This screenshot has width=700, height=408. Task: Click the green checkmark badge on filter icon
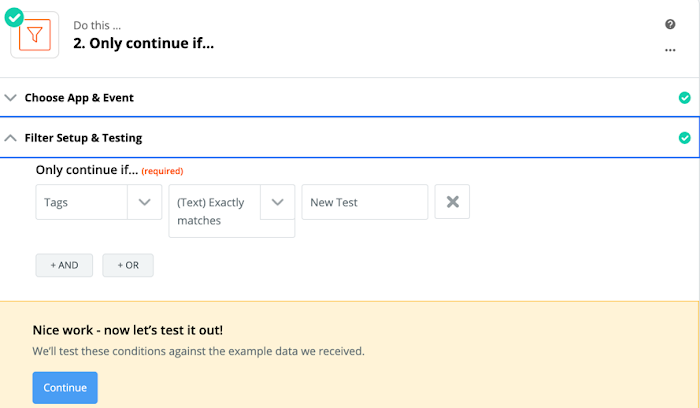point(14,18)
